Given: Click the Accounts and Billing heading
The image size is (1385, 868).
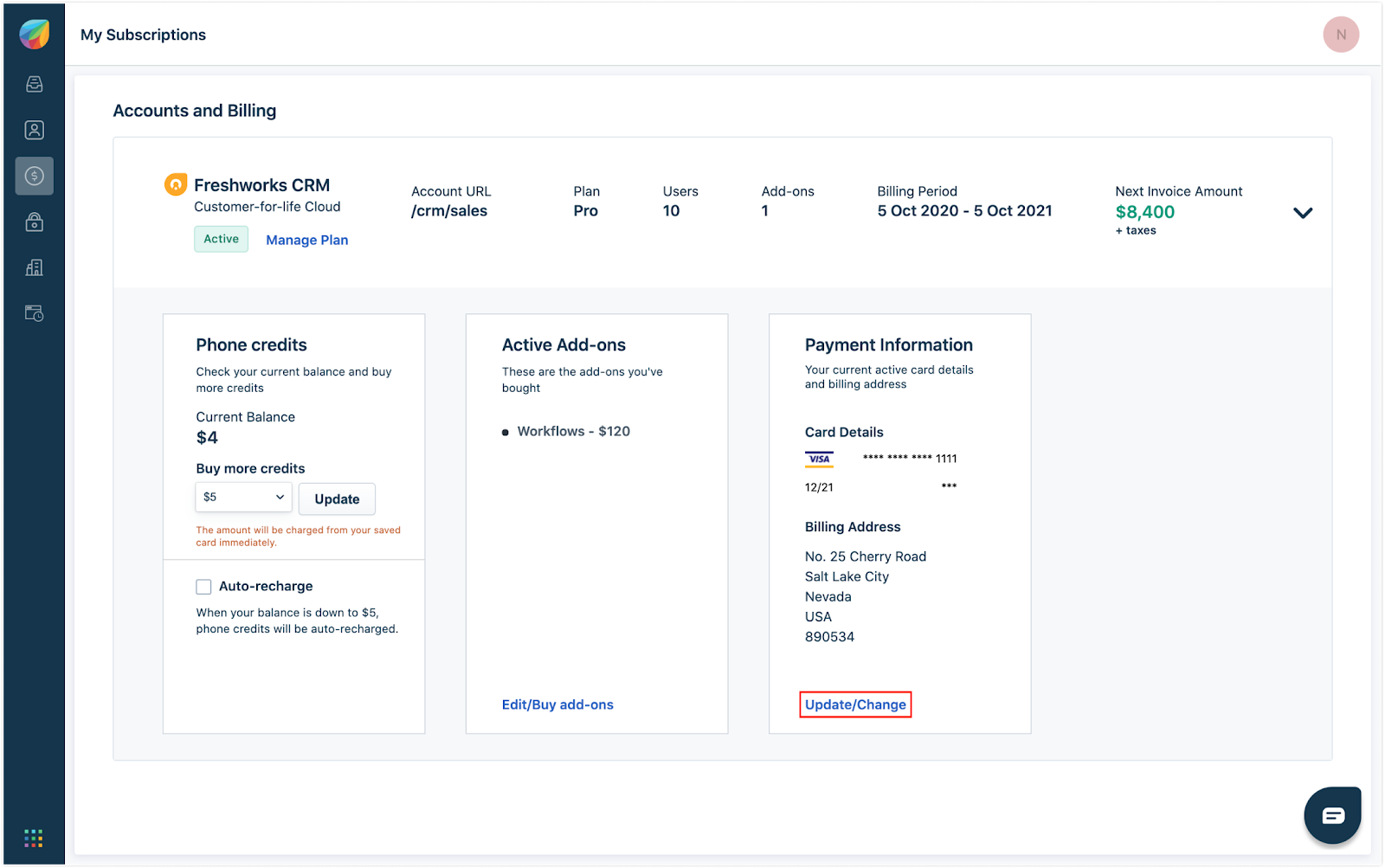Looking at the screenshot, I should point(195,111).
